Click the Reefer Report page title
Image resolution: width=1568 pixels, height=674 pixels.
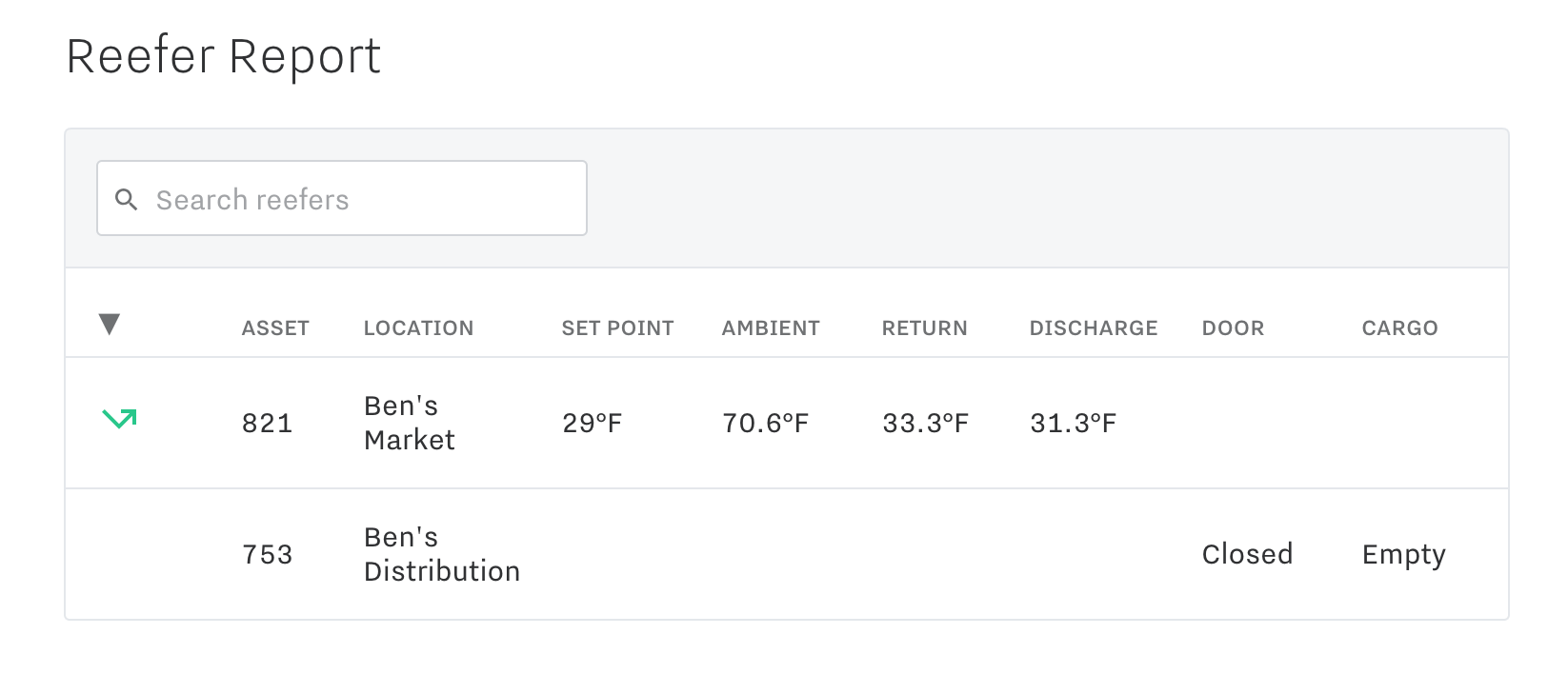(223, 56)
